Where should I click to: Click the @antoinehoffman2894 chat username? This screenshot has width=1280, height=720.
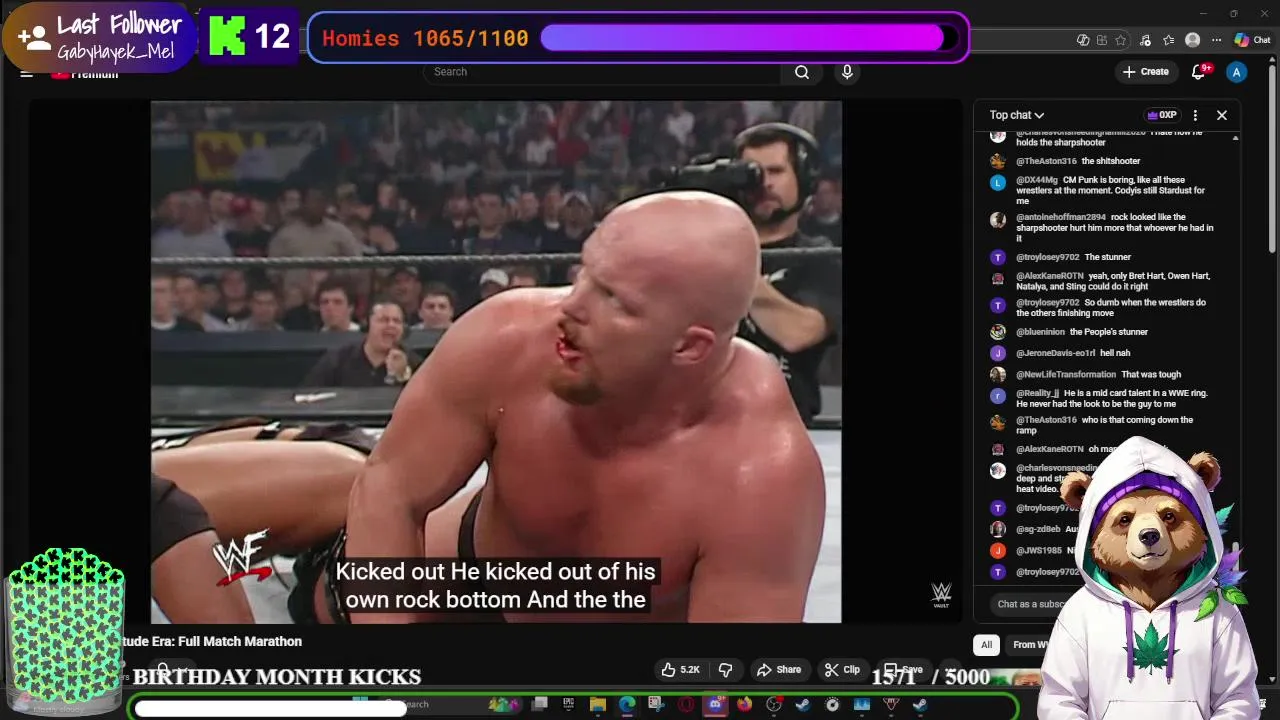[x=1061, y=217]
